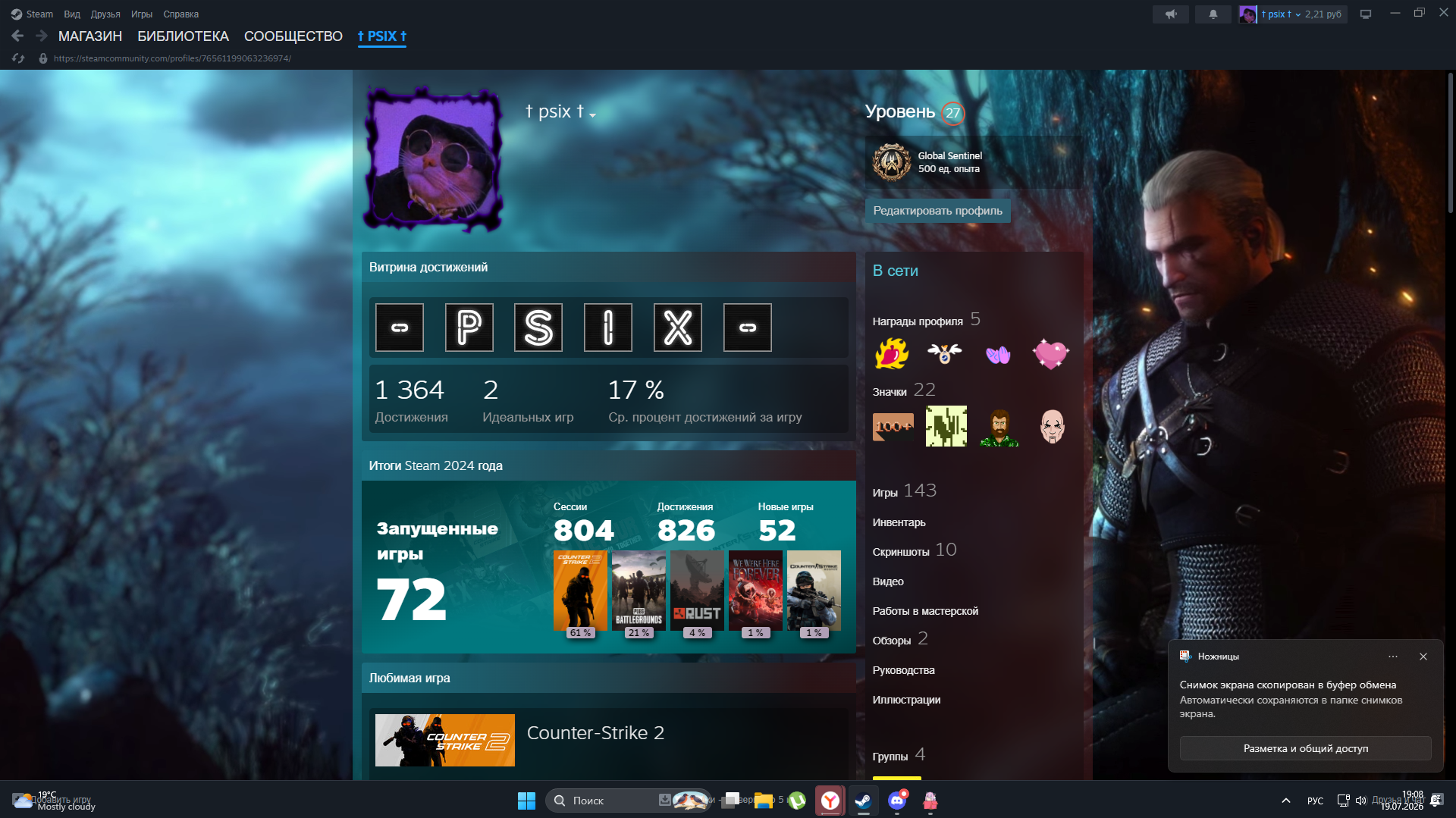Image resolution: width=1456 pixels, height=818 pixels.
Task: Open the Руководства link
Action: (x=904, y=670)
